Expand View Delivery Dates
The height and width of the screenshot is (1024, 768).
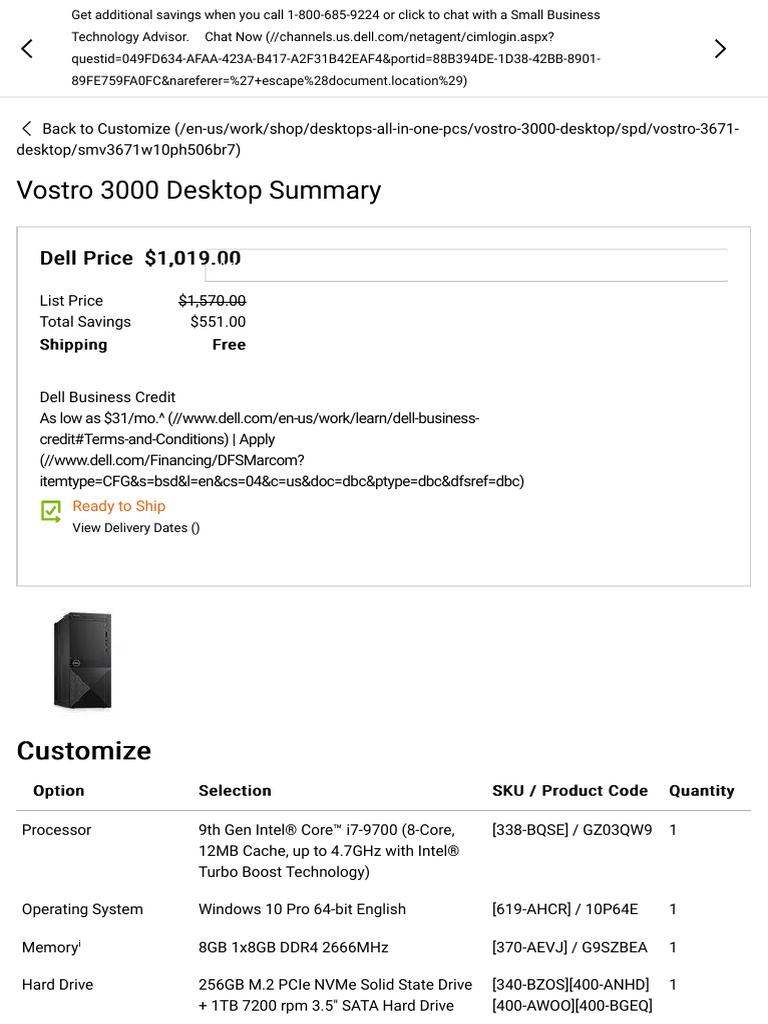[135, 528]
